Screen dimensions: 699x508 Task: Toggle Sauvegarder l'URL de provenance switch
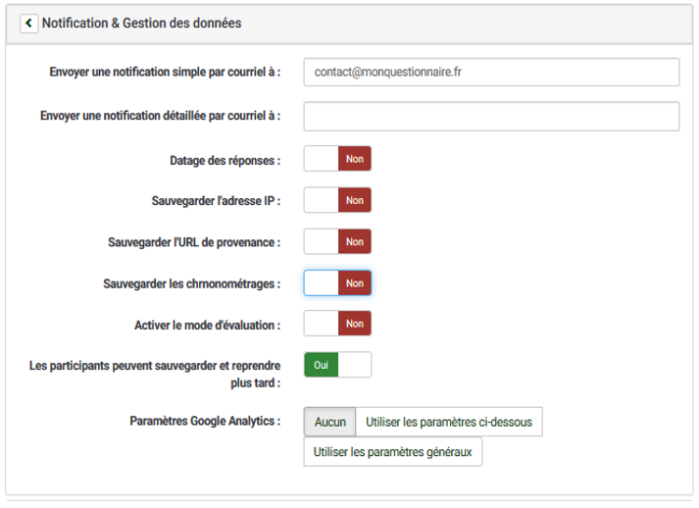(337, 242)
